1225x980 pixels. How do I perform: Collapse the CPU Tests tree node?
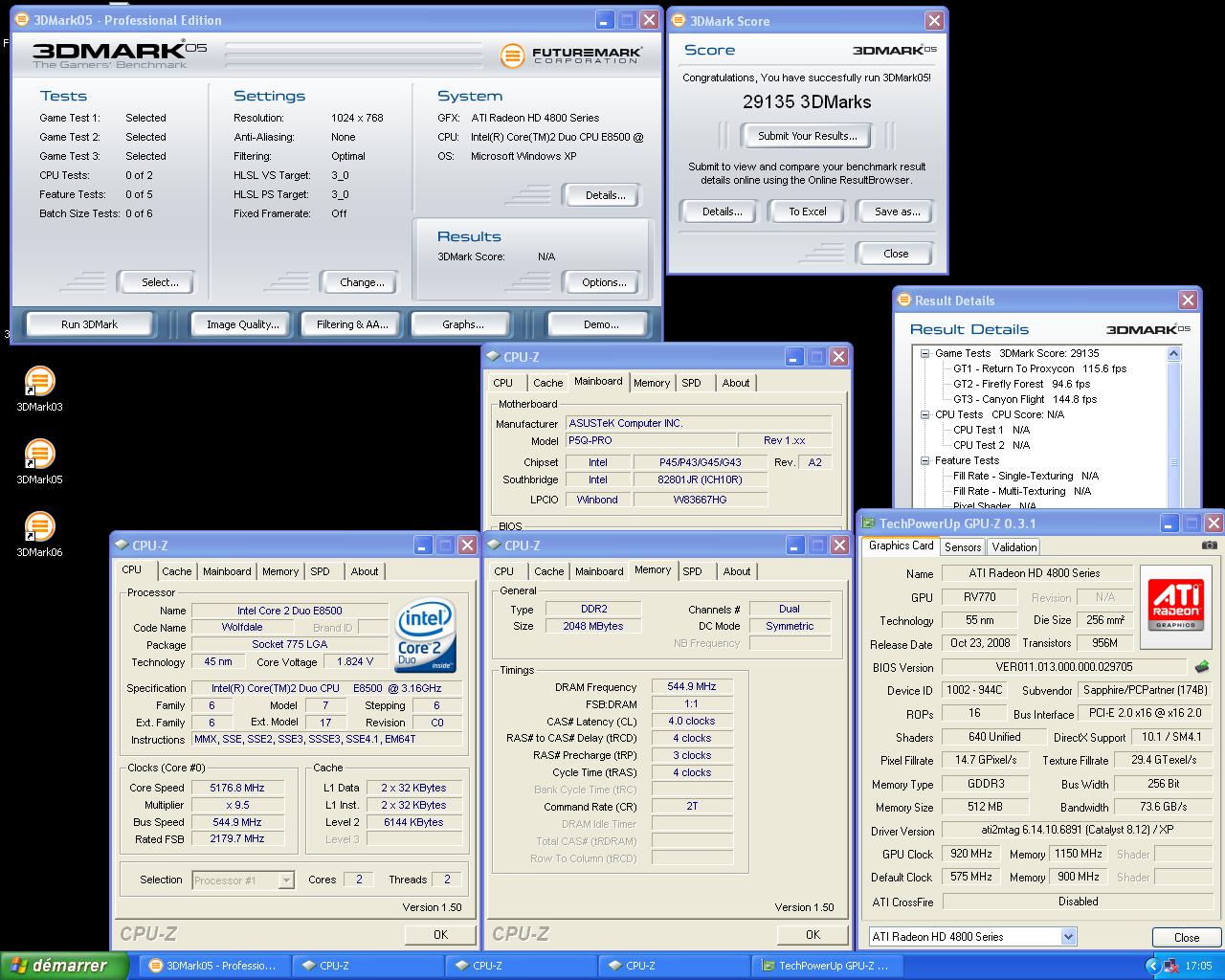[x=925, y=414]
